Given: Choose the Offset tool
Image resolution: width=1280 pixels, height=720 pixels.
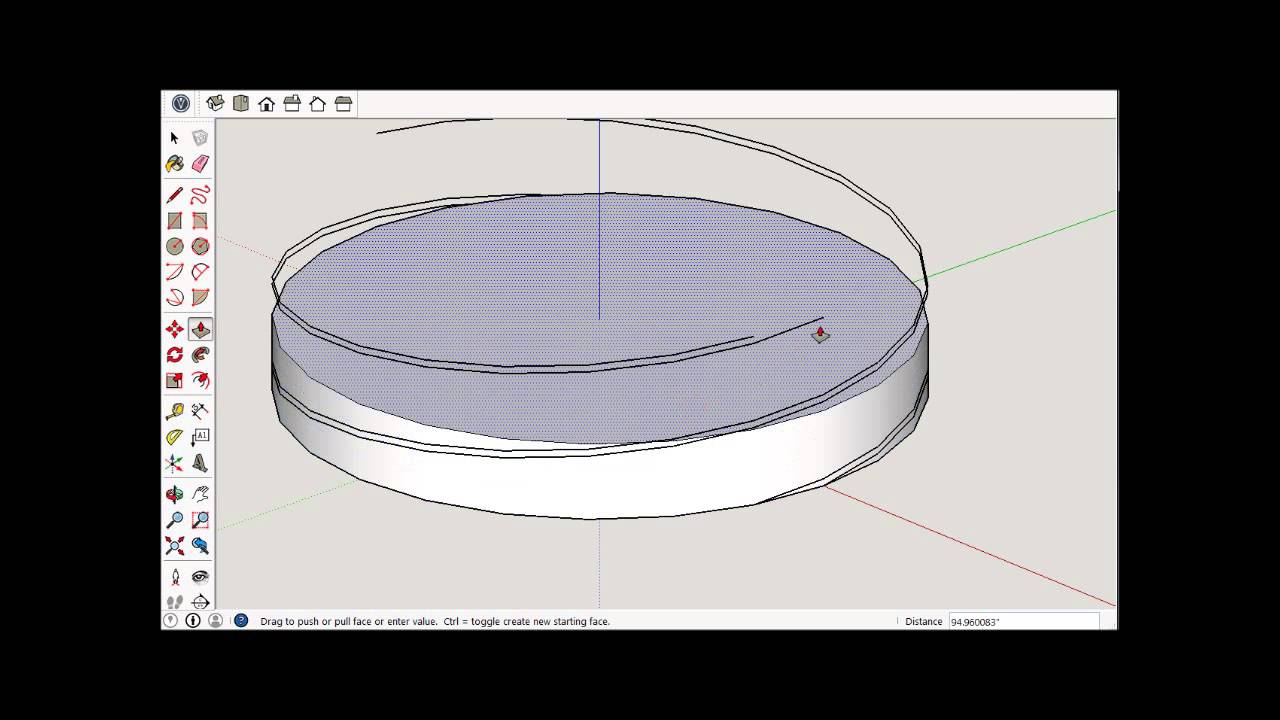Looking at the screenshot, I should [200, 380].
